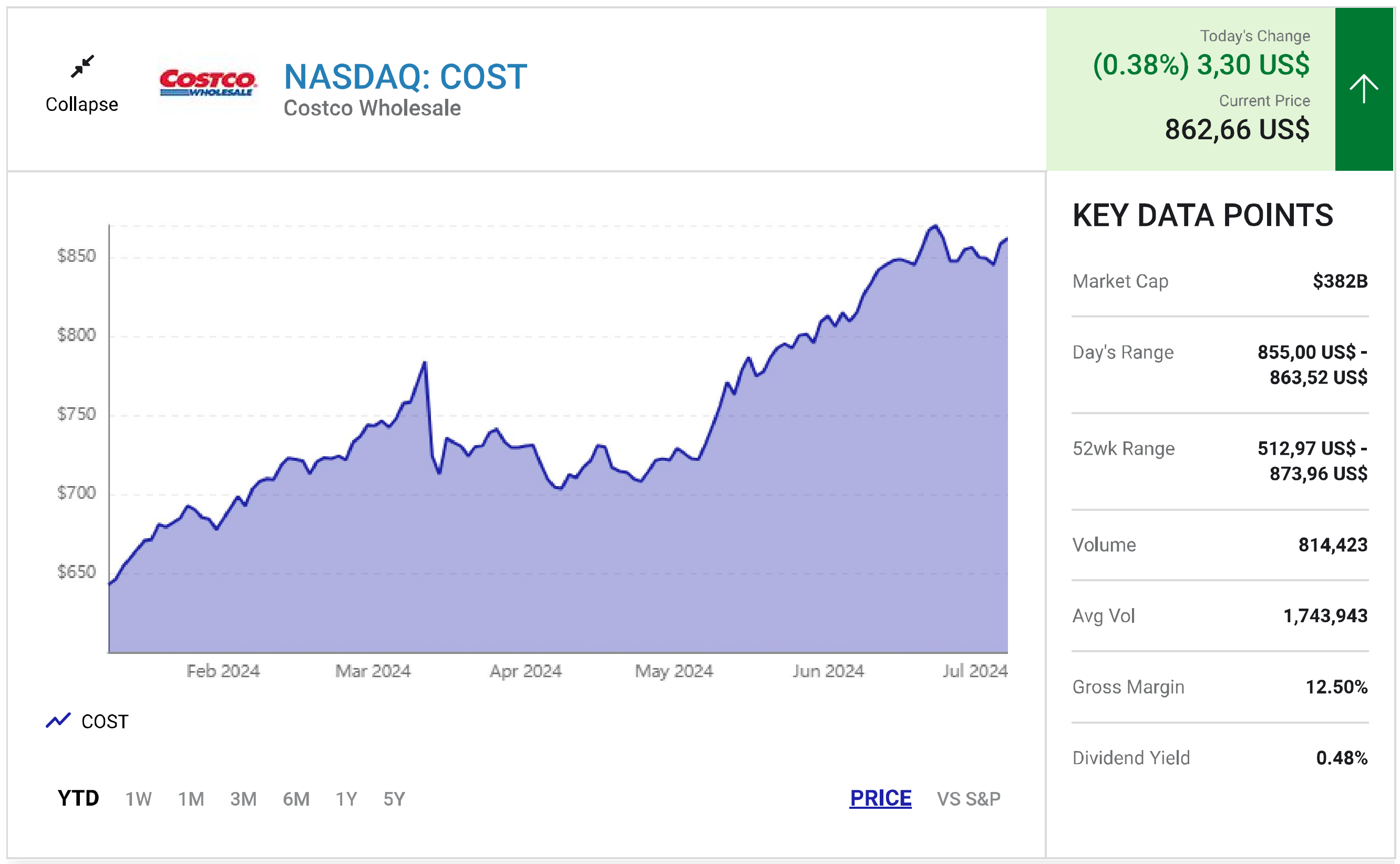Click the Gross Margin value 12.50%
This screenshot has width=1400, height=864.
tap(1336, 687)
